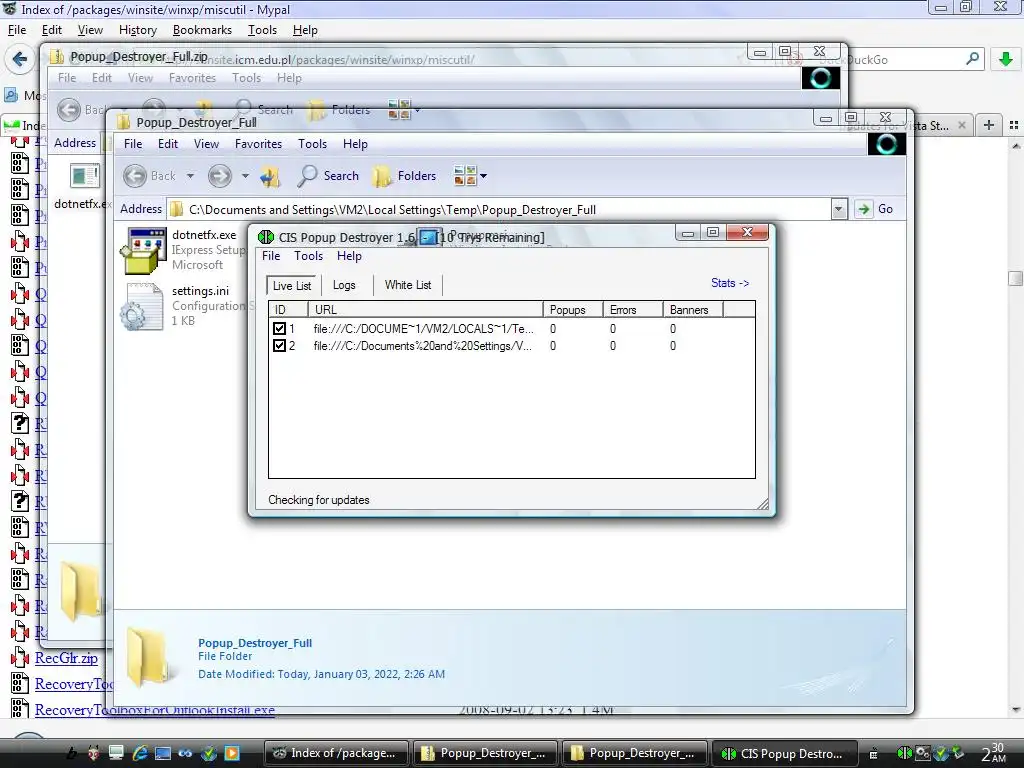
Task: Switch to CIS Popup Destro... taskbar button
Action: (x=783, y=753)
